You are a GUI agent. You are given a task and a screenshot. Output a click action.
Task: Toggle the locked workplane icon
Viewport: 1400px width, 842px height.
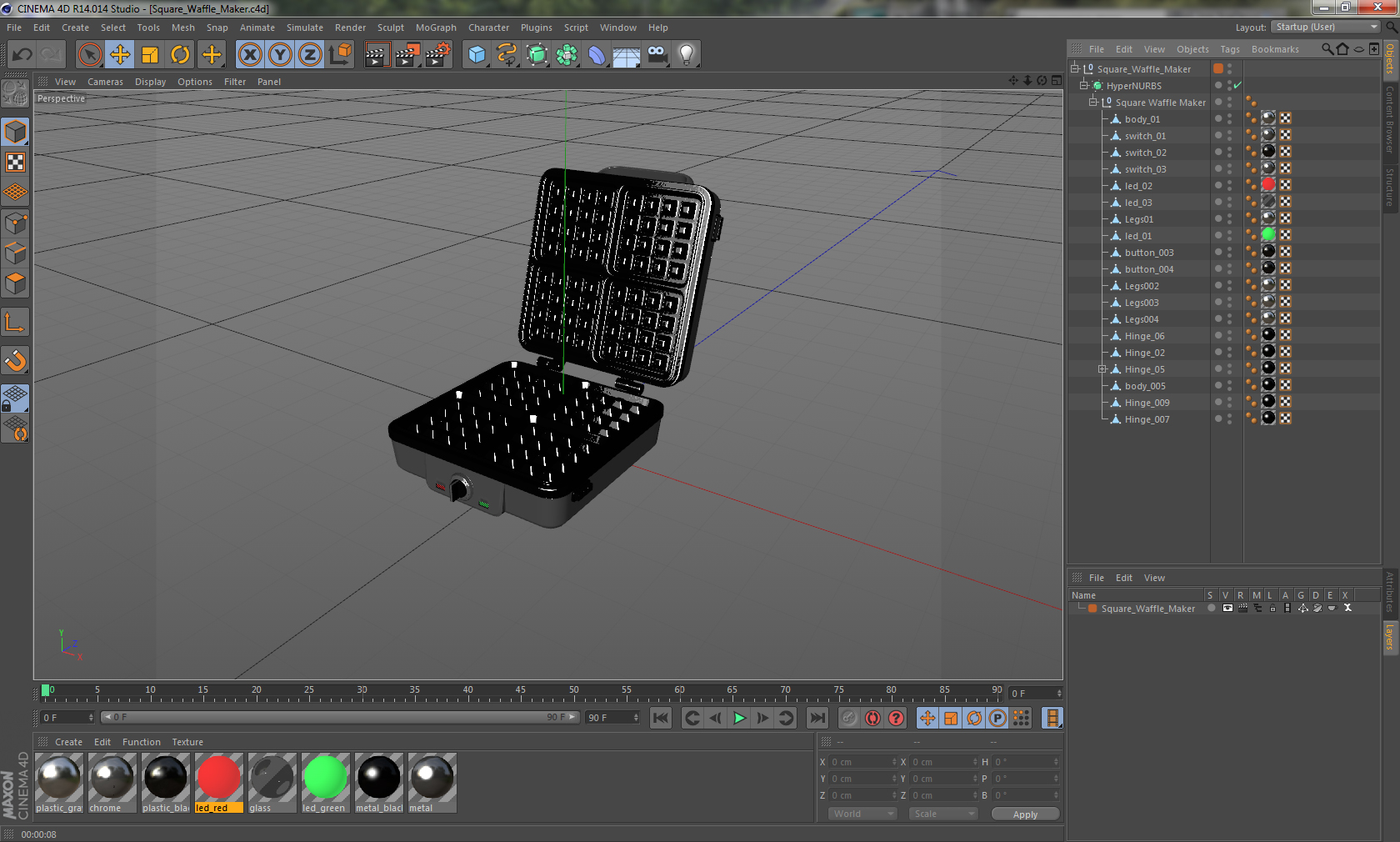pyautogui.click(x=15, y=398)
